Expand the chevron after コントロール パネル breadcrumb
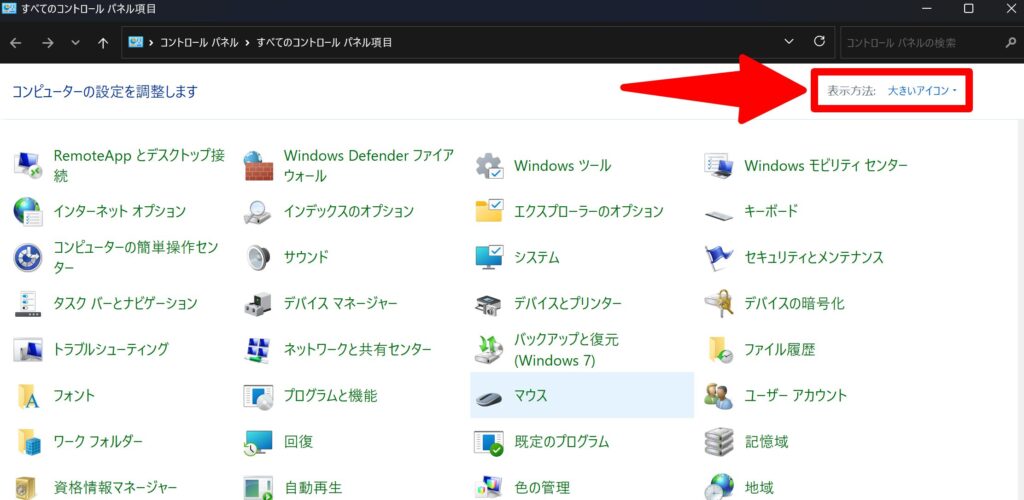This screenshot has width=1024, height=500. click(x=248, y=43)
